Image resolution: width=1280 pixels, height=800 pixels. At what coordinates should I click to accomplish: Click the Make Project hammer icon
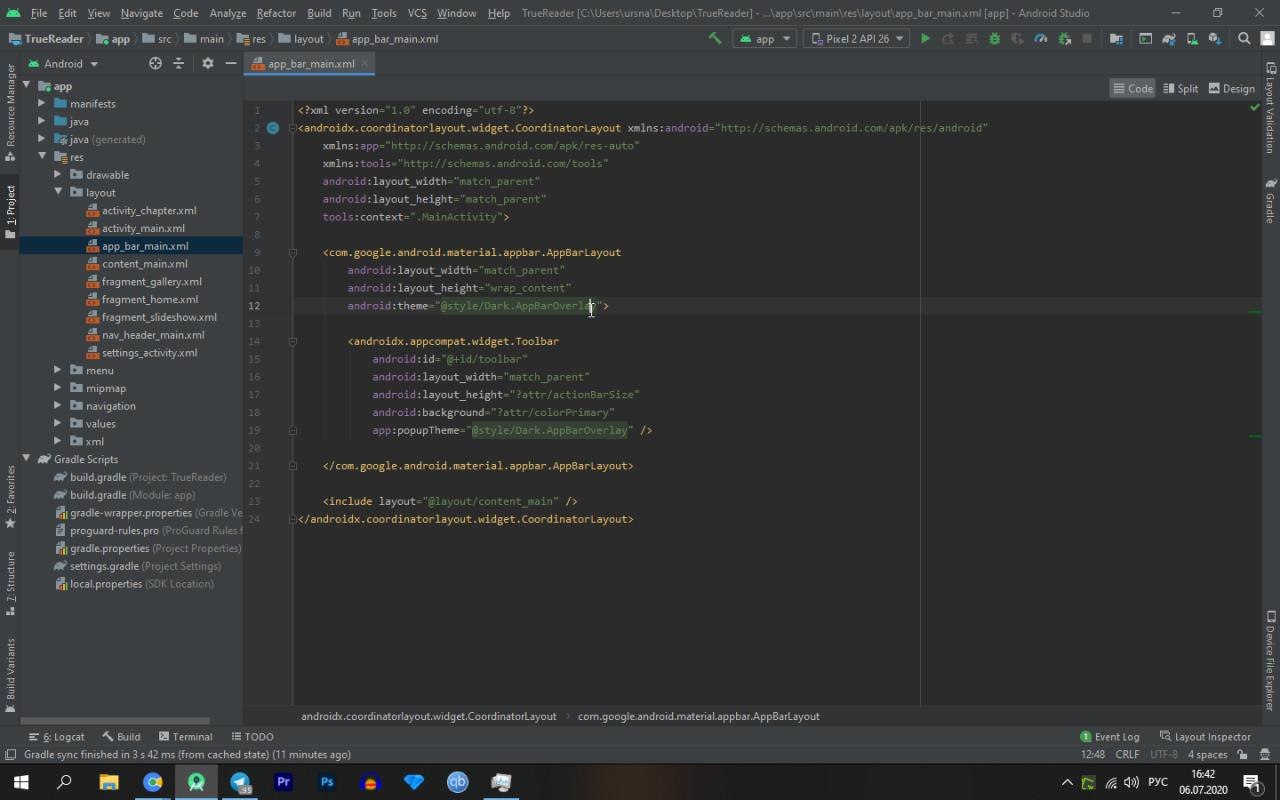[715, 38]
